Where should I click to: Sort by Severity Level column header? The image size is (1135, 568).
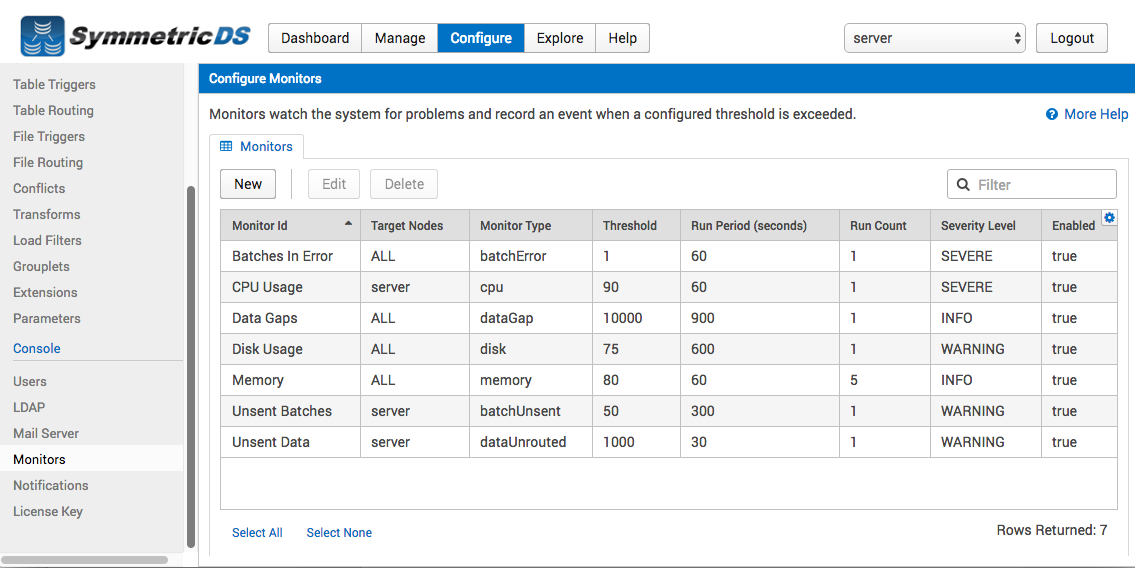978,226
